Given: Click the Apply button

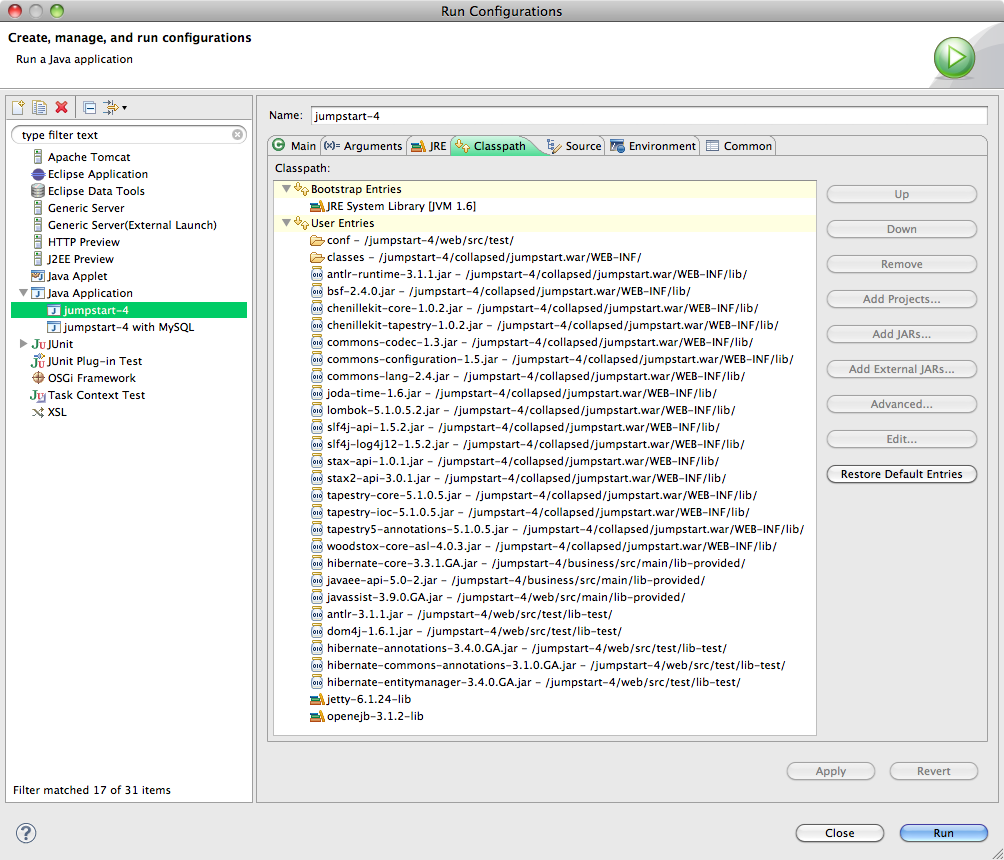Looking at the screenshot, I should pyautogui.click(x=830, y=771).
